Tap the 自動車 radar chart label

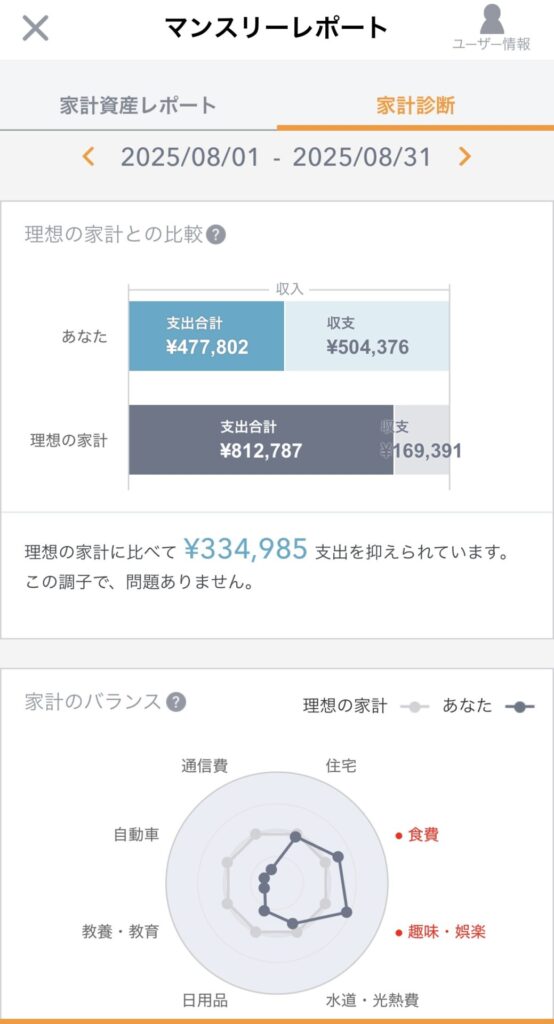136,835
